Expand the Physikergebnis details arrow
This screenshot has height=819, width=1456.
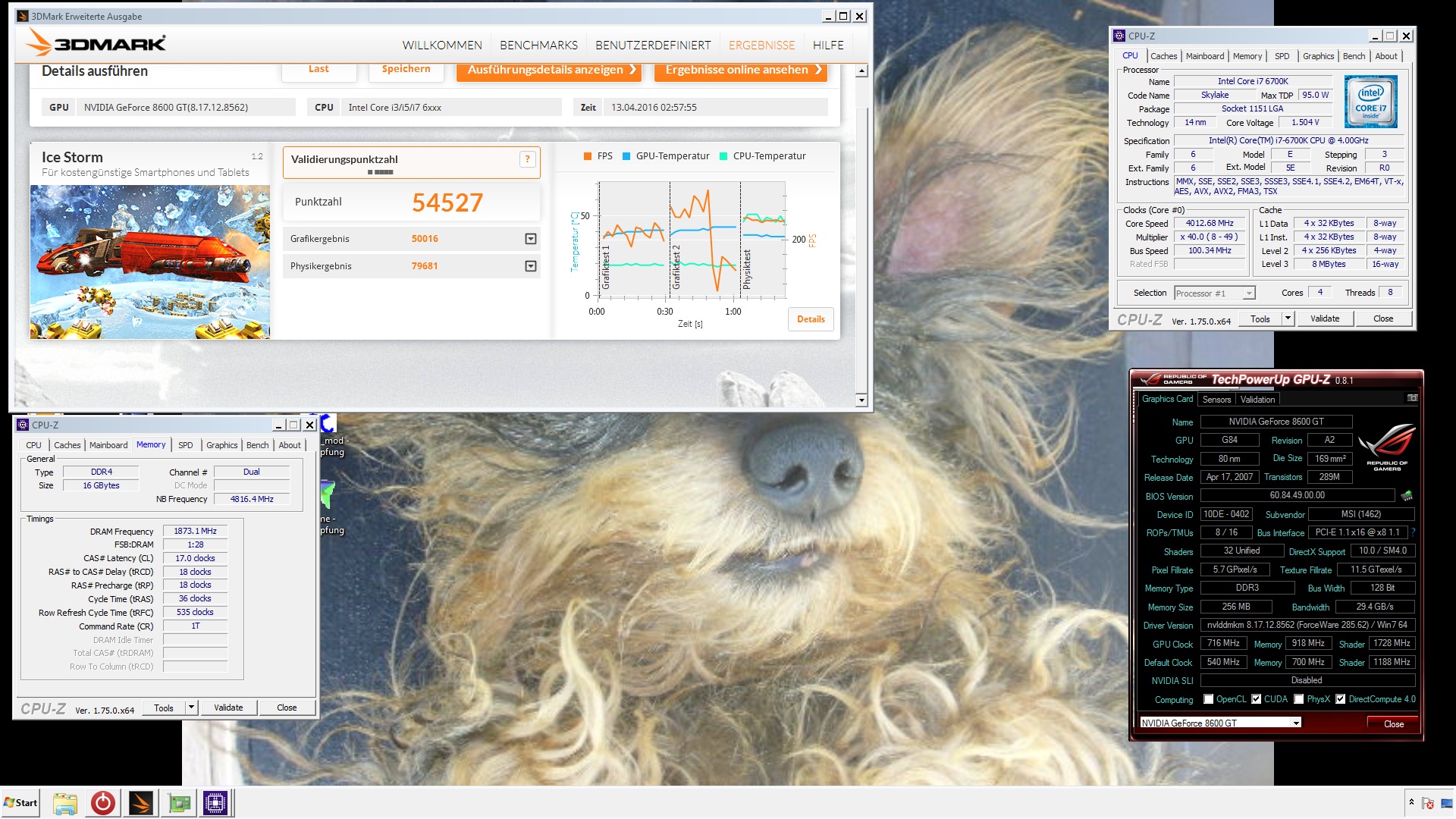point(531,266)
